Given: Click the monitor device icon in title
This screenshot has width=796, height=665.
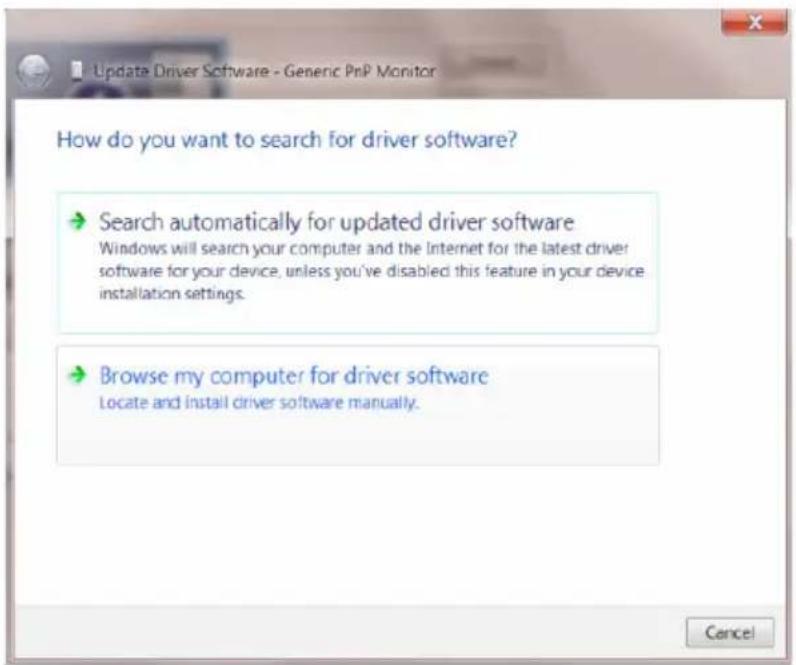Looking at the screenshot, I should coord(77,71).
